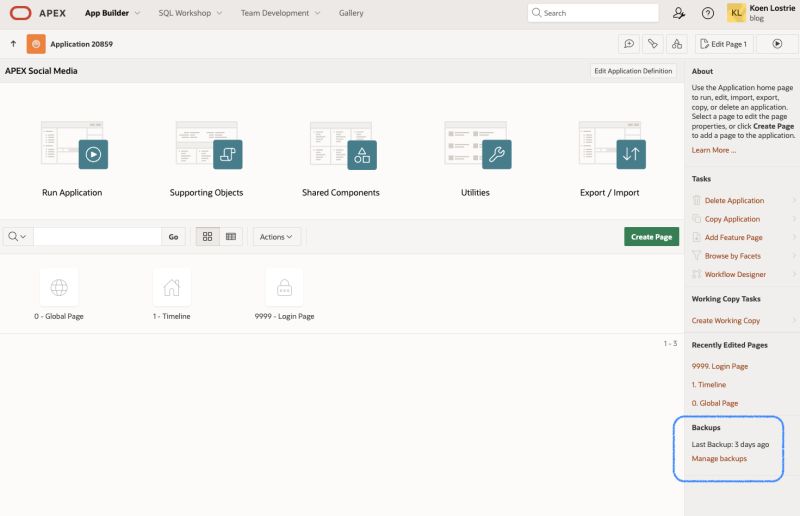Click the Add Feature Page icon
Image resolution: width=800 pixels, height=516 pixels.
(696, 237)
